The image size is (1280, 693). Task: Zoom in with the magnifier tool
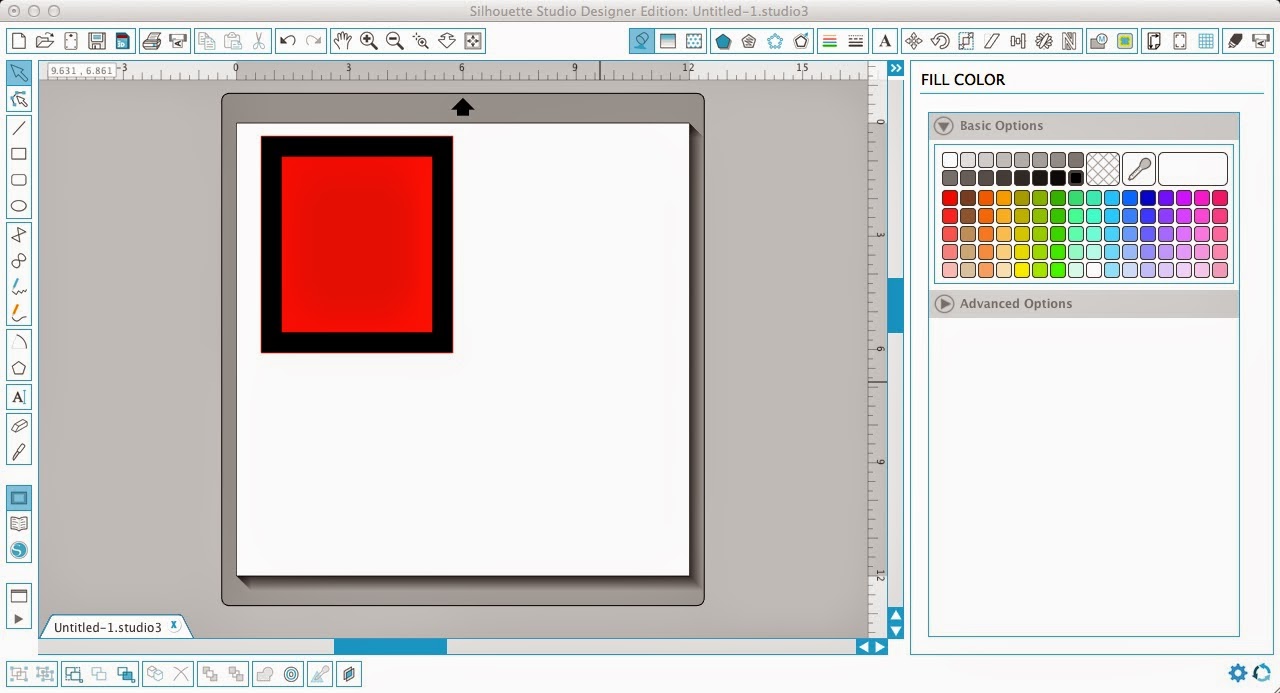point(368,41)
